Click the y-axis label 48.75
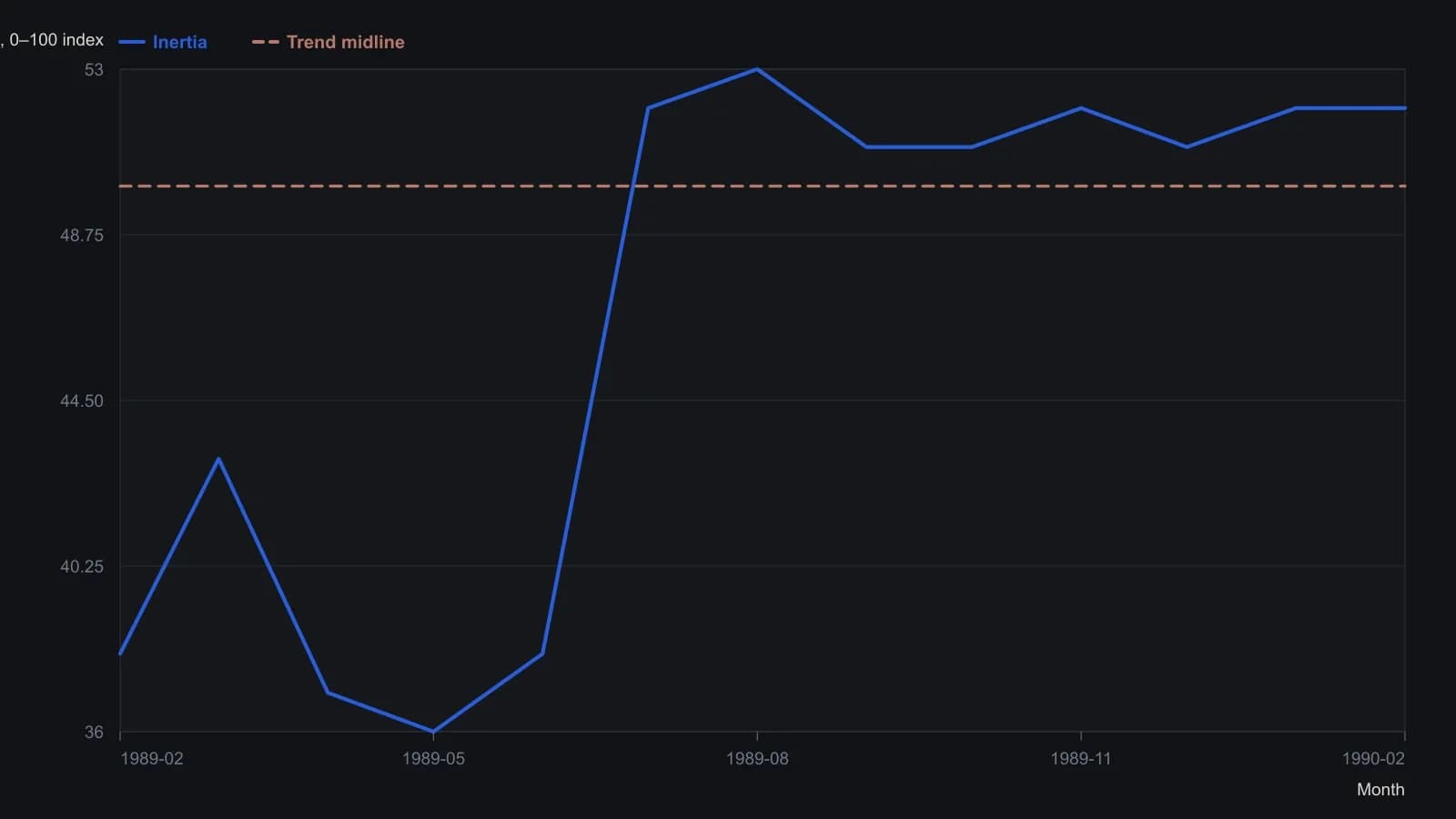The image size is (1456, 819). (x=82, y=236)
